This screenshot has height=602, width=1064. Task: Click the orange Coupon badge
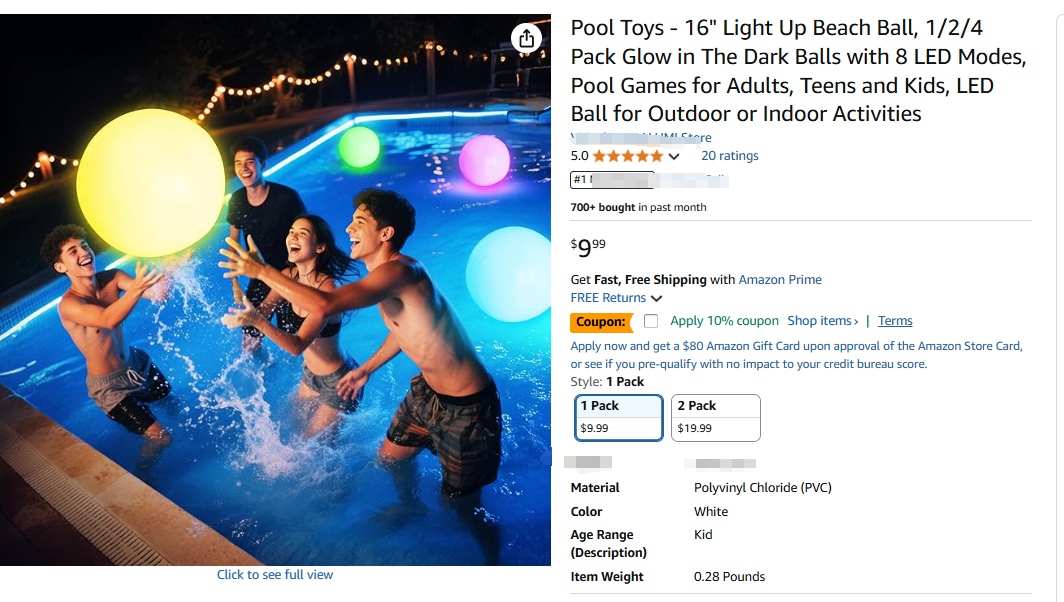tap(602, 322)
